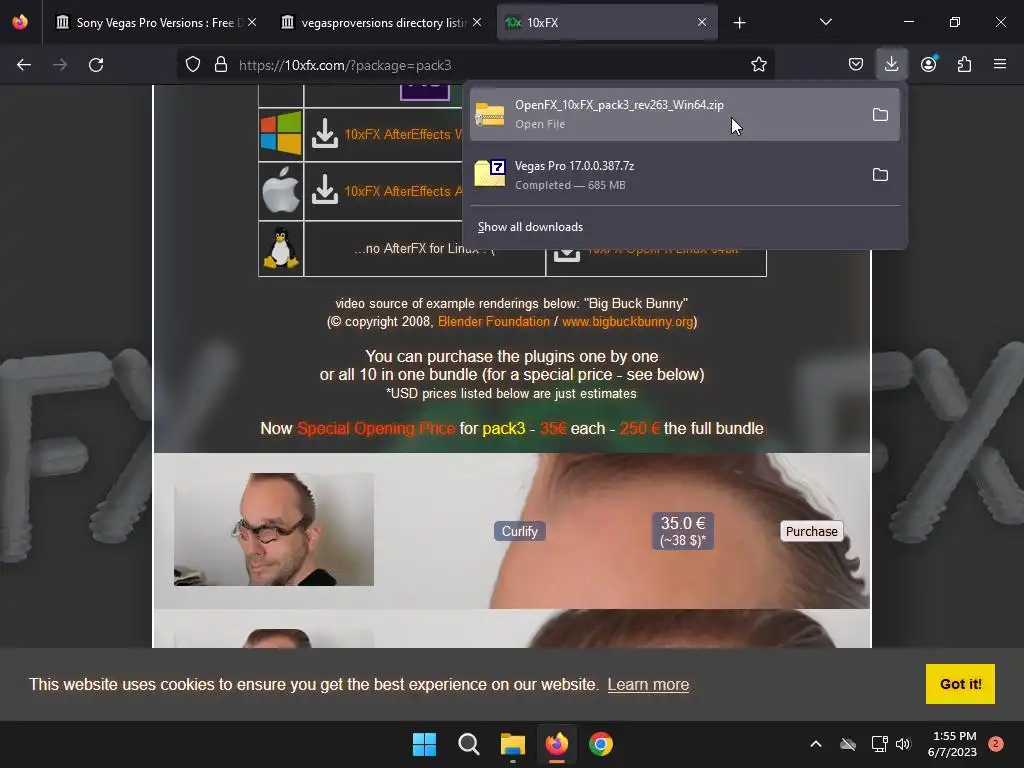This screenshot has height=768, width=1024.
Task: View site security via padlock icon
Action: coord(221,65)
